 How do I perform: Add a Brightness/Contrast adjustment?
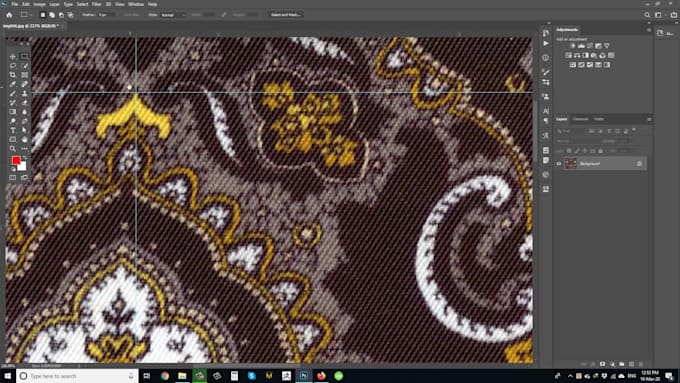(x=572, y=46)
